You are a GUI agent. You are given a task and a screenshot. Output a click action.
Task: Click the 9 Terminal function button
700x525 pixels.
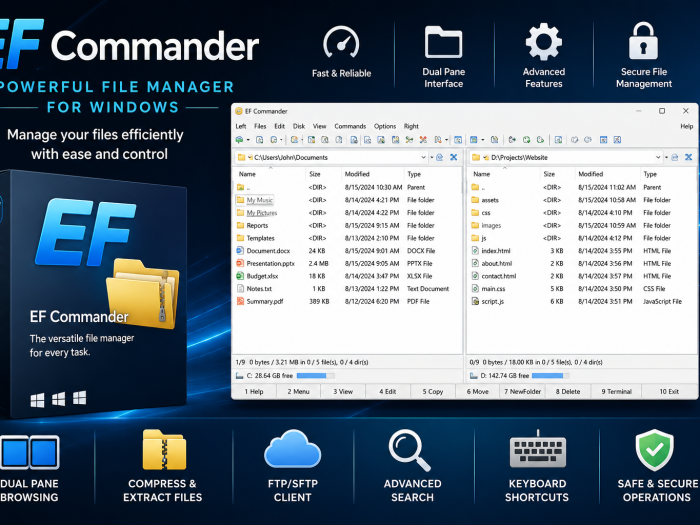click(x=616, y=392)
